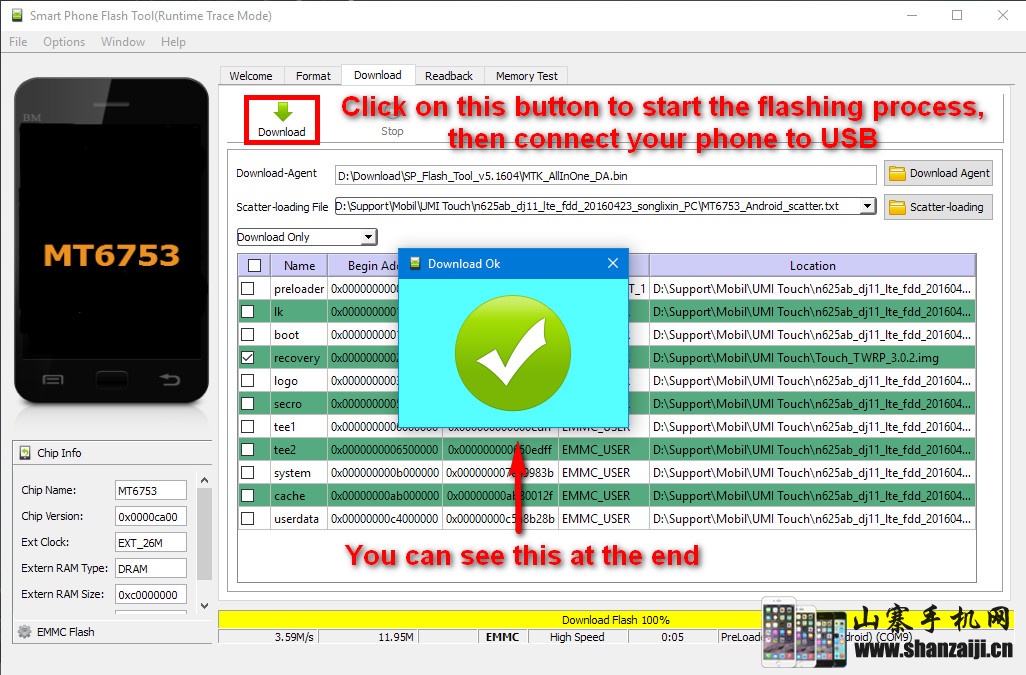The width and height of the screenshot is (1026, 675).
Task: Click the Chip Info refresh icon
Action: click(x=25, y=453)
